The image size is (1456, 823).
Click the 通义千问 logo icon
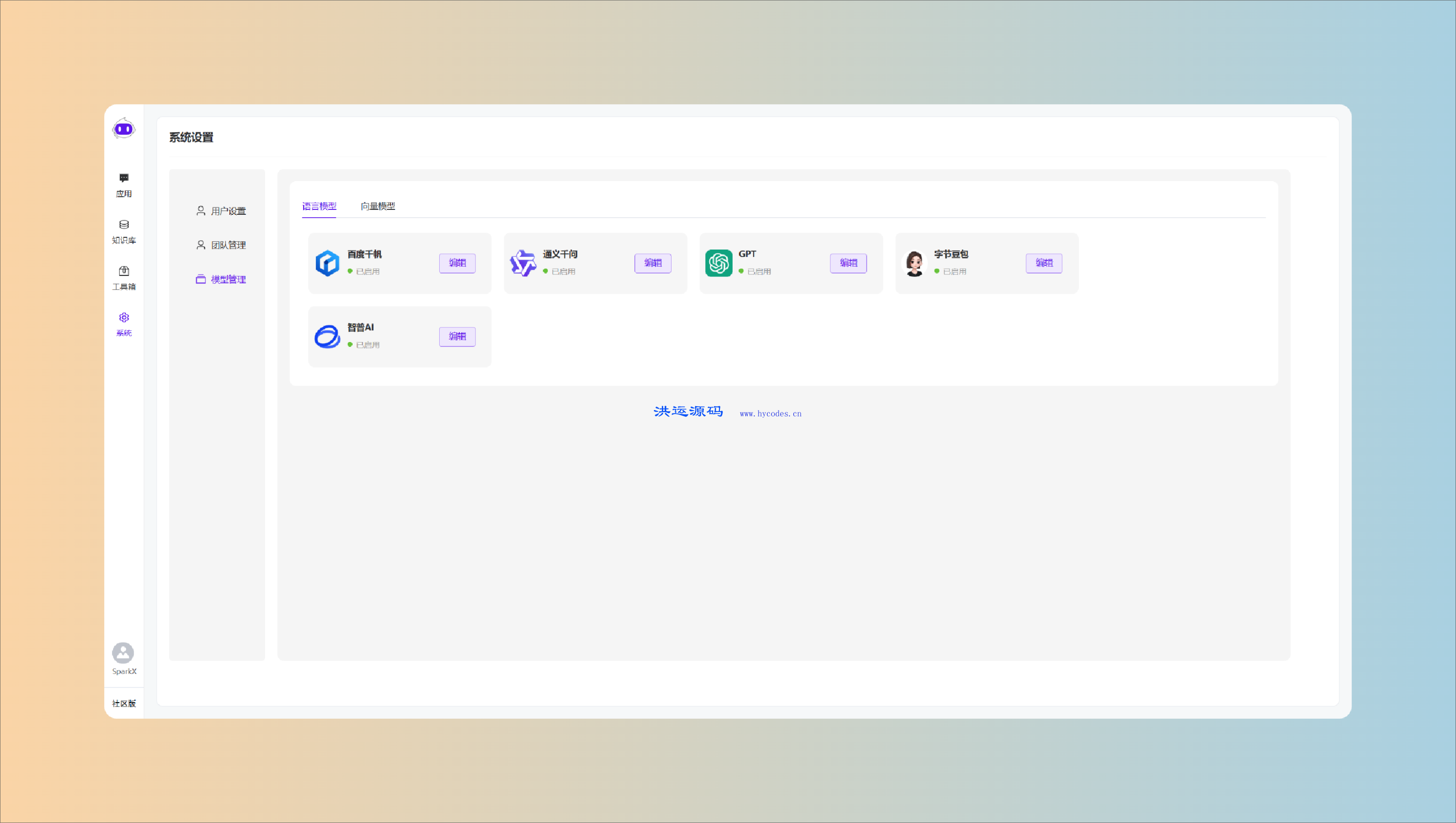click(x=523, y=263)
